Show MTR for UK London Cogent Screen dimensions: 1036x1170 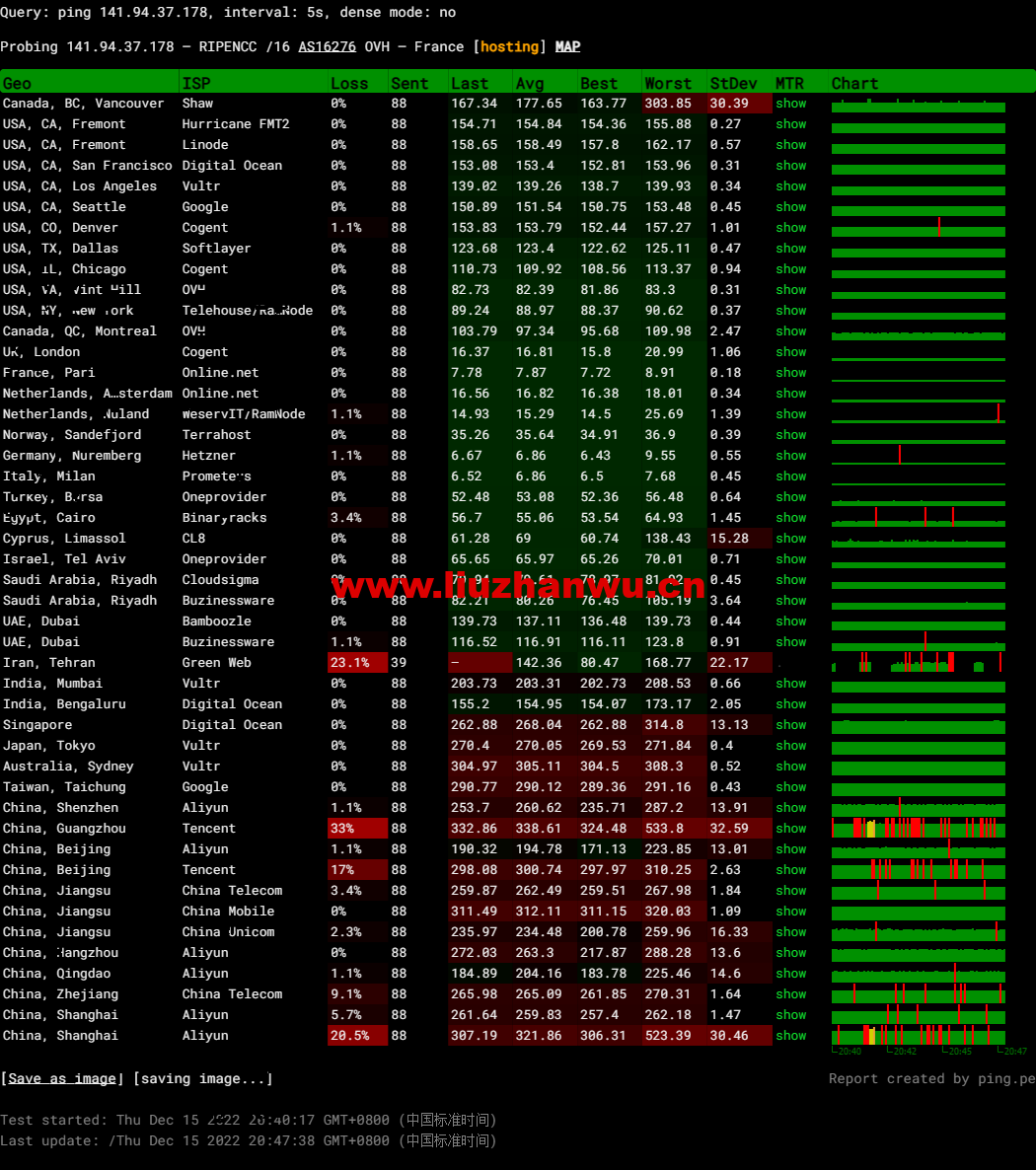[x=790, y=351]
